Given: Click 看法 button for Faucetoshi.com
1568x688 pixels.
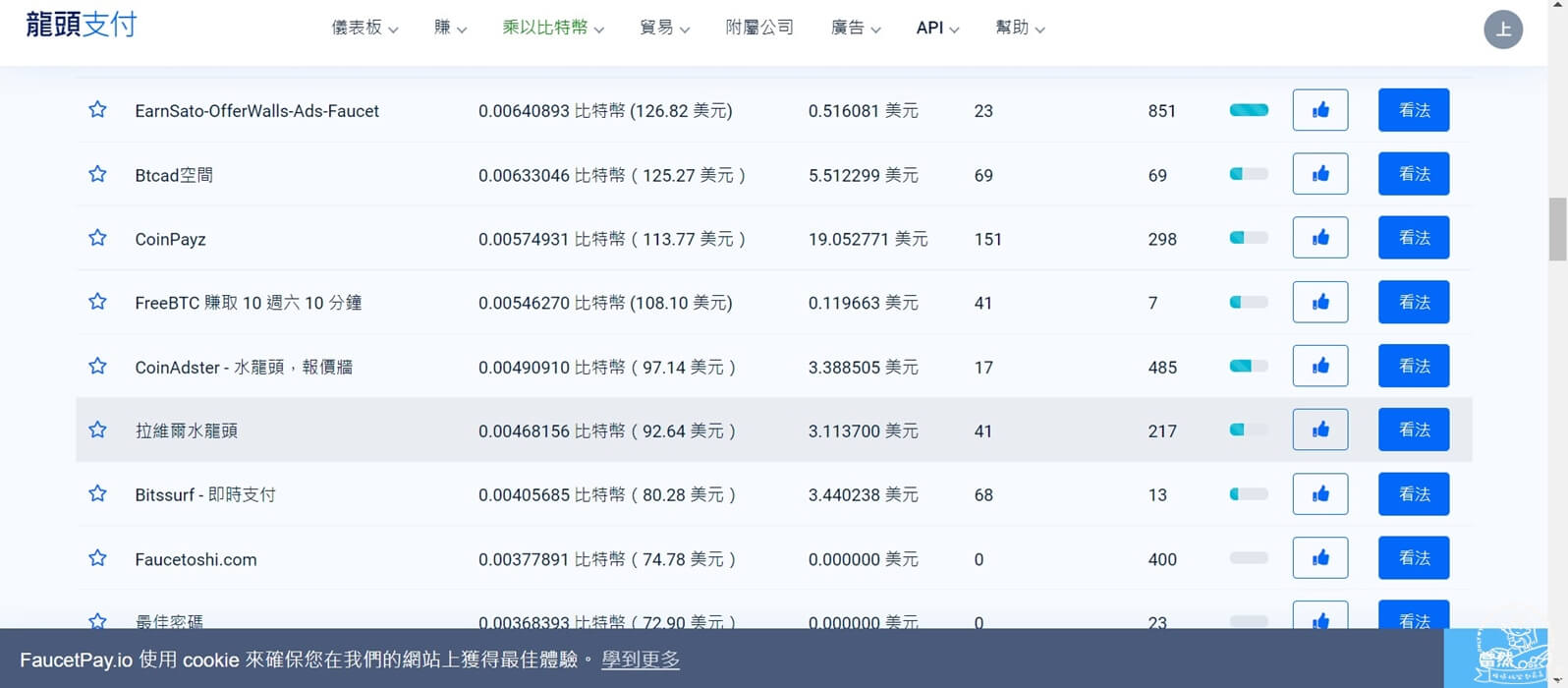Looking at the screenshot, I should (x=1414, y=558).
